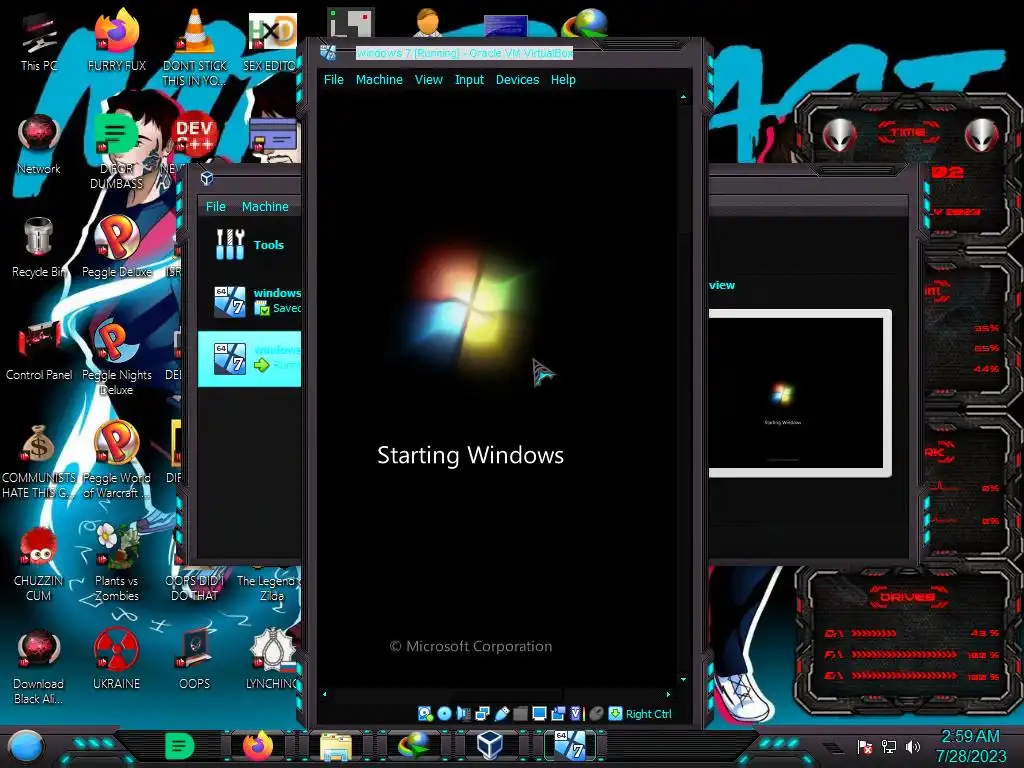
Task: Click the File Explorer taskbar icon
Action: 336,746
